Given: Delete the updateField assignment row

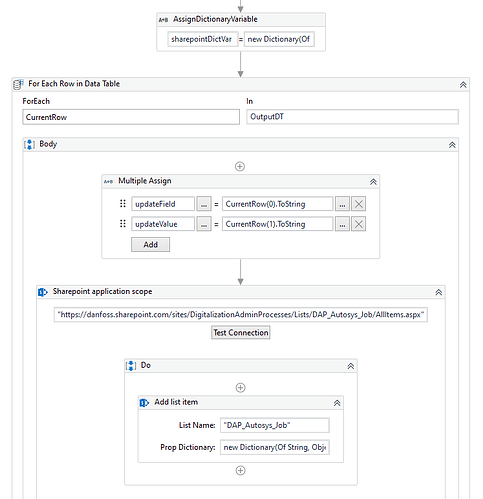Looking at the screenshot, I should coord(359,204).
